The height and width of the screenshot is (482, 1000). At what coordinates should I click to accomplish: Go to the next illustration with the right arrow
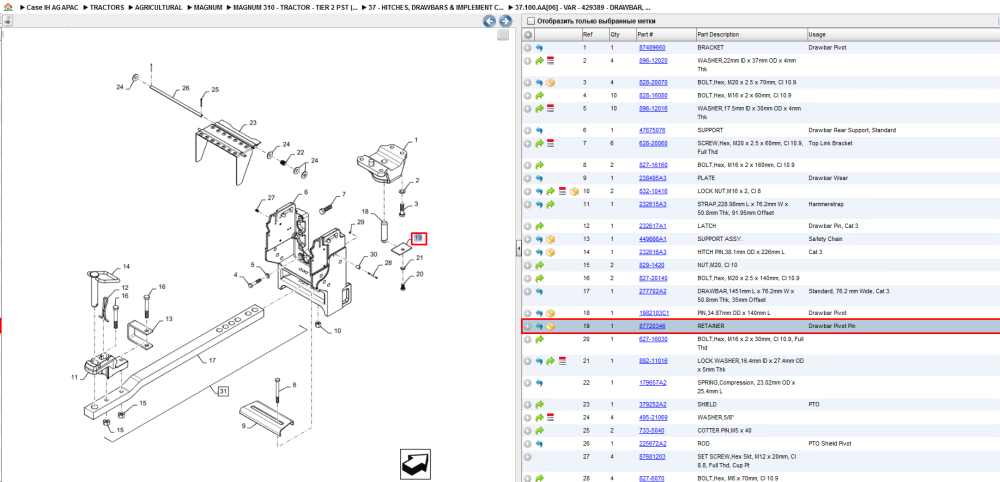(x=504, y=21)
